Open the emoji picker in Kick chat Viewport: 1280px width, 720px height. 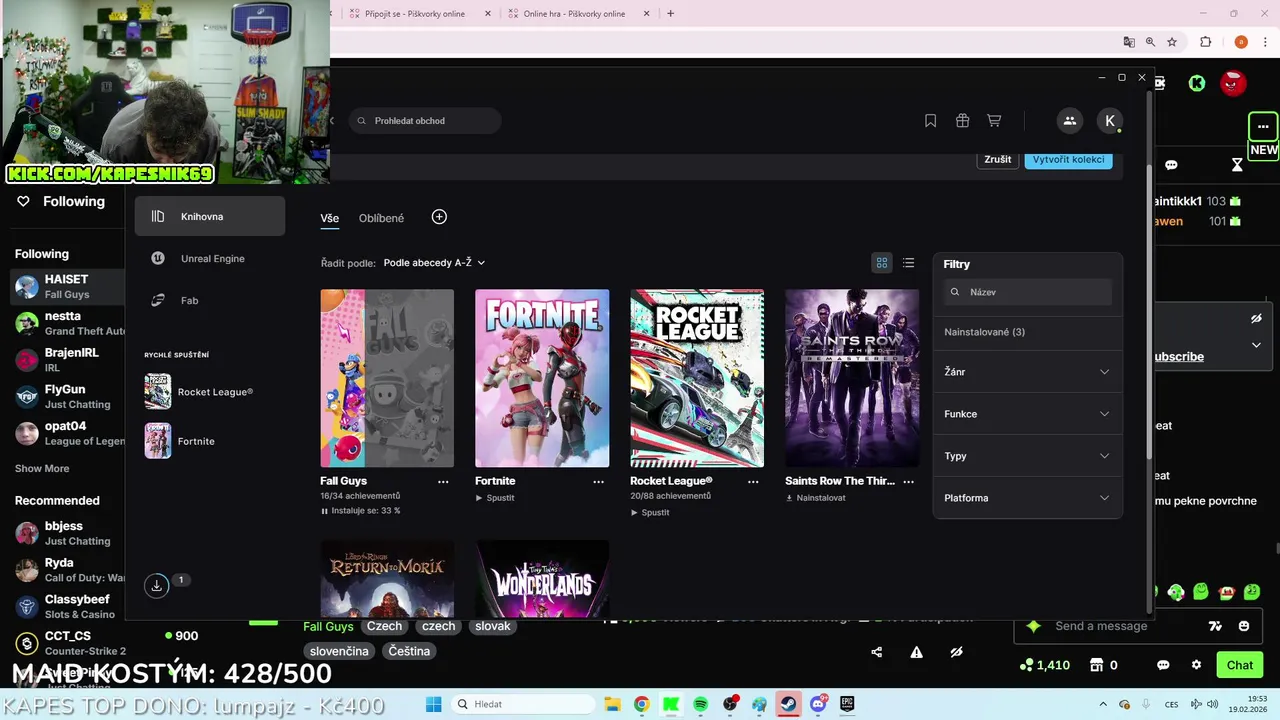pyautogui.click(x=1244, y=626)
